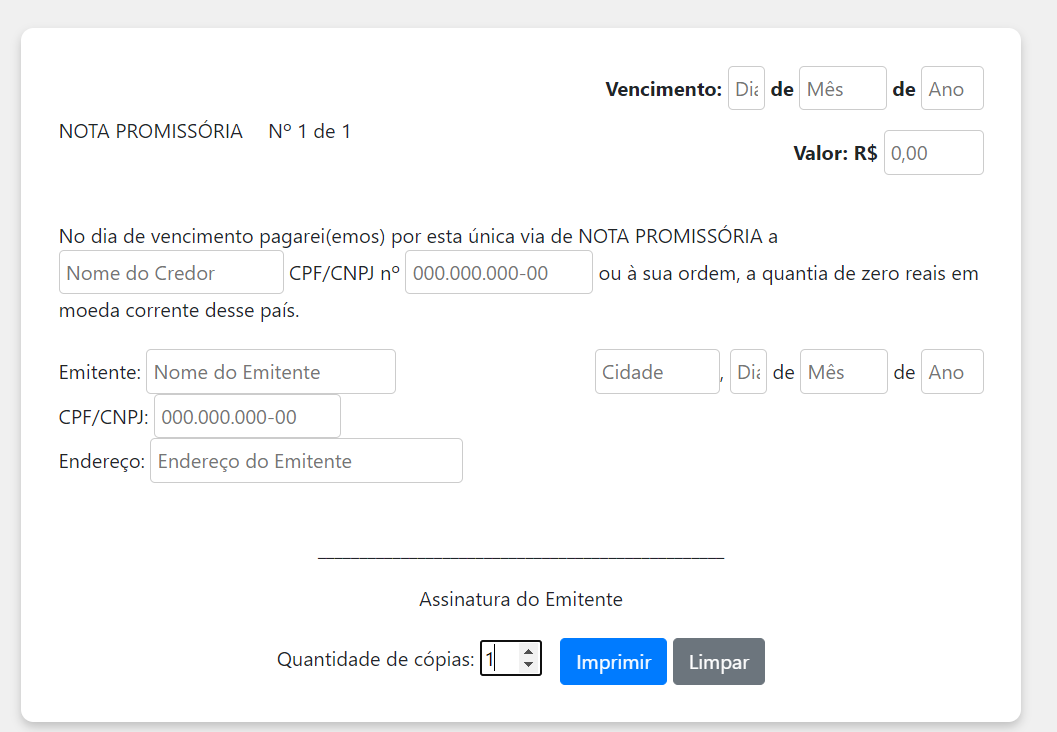Select the Nome do Emitente field
1057x732 pixels.
tap(271, 371)
